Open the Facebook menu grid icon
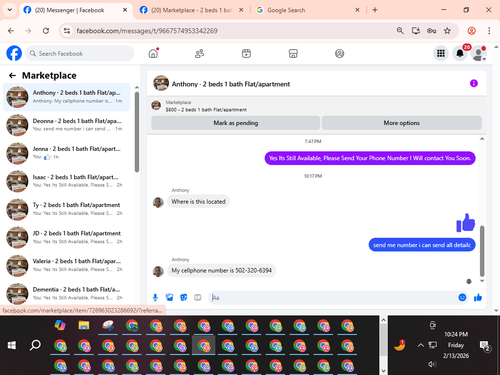This screenshot has height=375, width=500. [441, 53]
